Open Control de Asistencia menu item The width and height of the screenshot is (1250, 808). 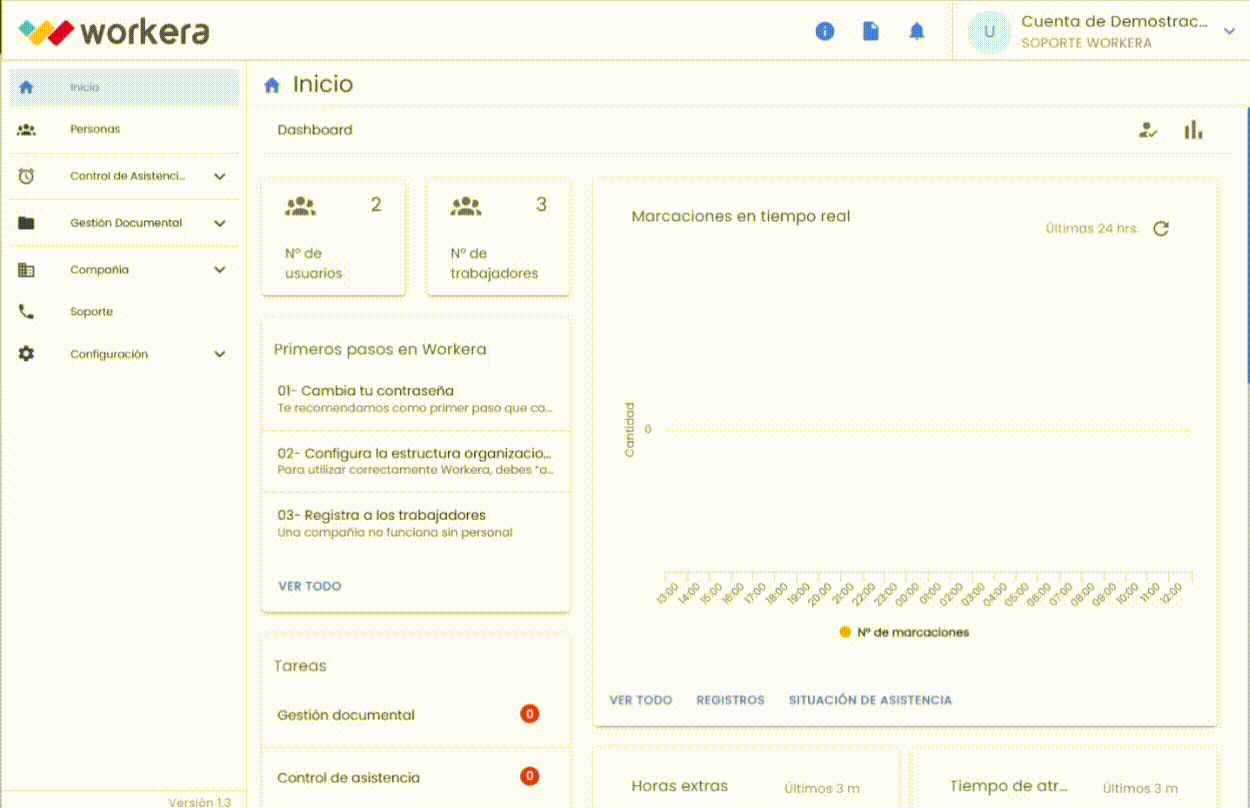[x=124, y=176]
